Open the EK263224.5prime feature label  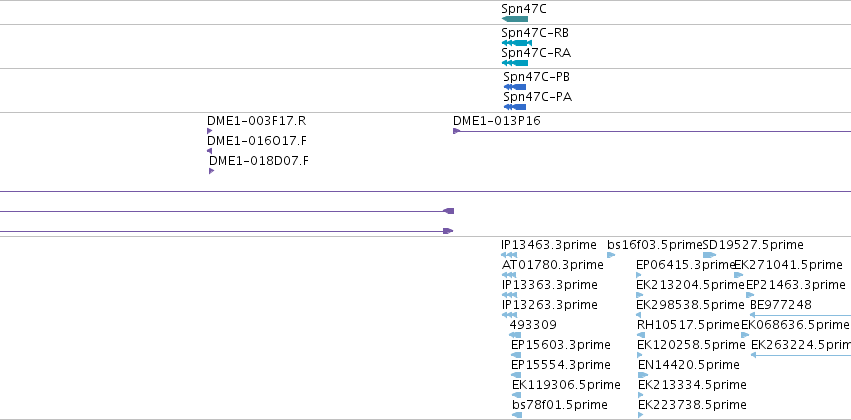[x=801, y=345]
